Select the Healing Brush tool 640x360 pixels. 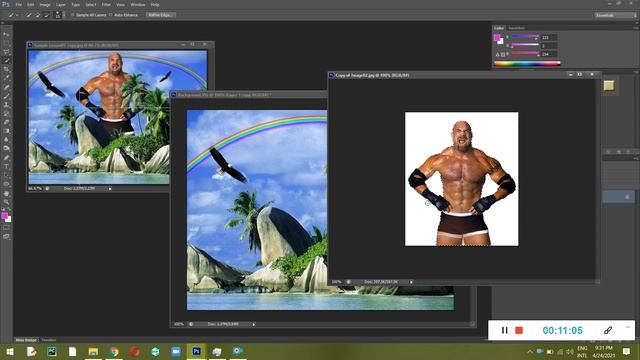6,87
